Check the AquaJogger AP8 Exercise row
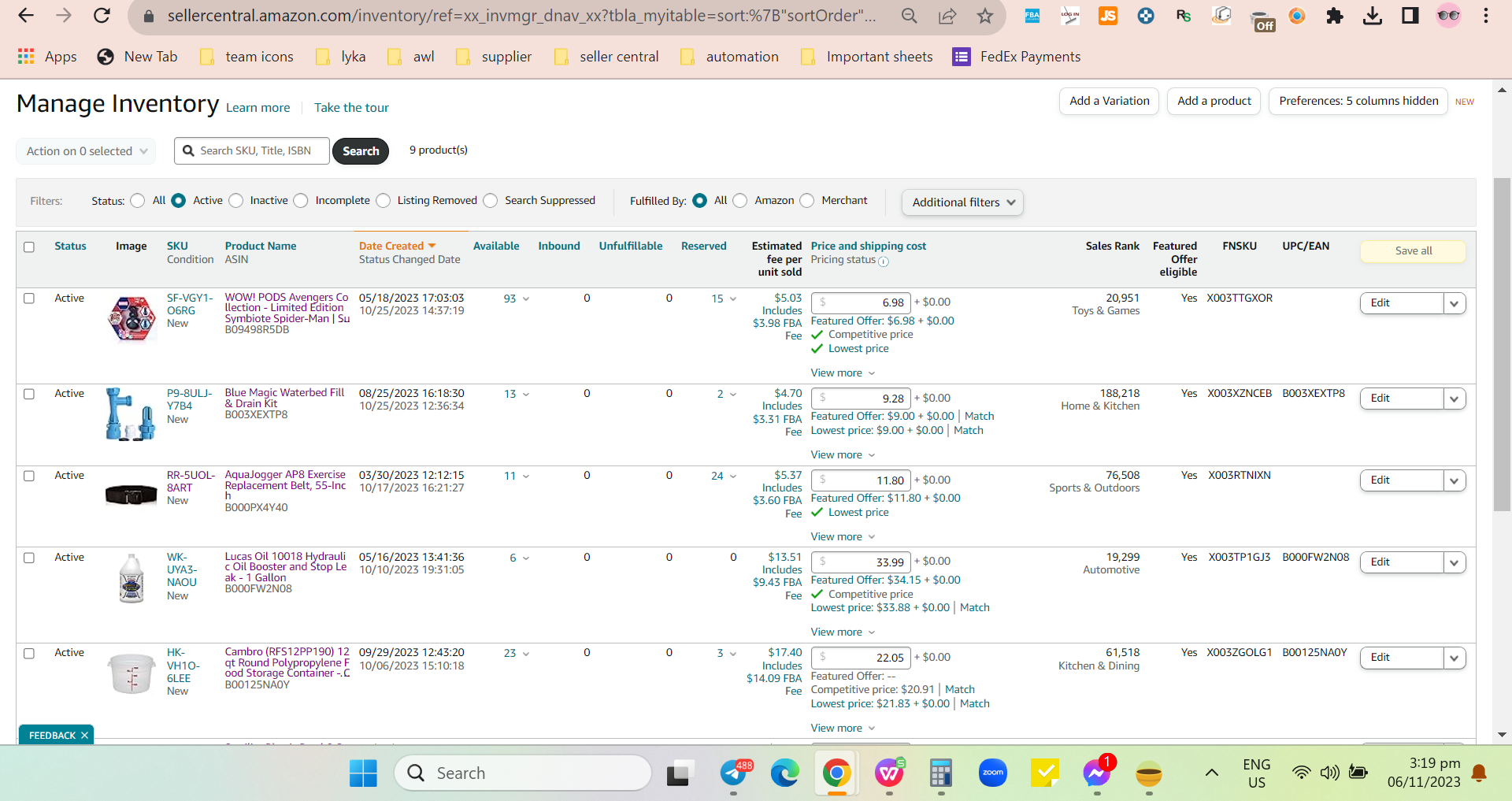Image resolution: width=1512 pixels, height=801 pixels. point(29,476)
